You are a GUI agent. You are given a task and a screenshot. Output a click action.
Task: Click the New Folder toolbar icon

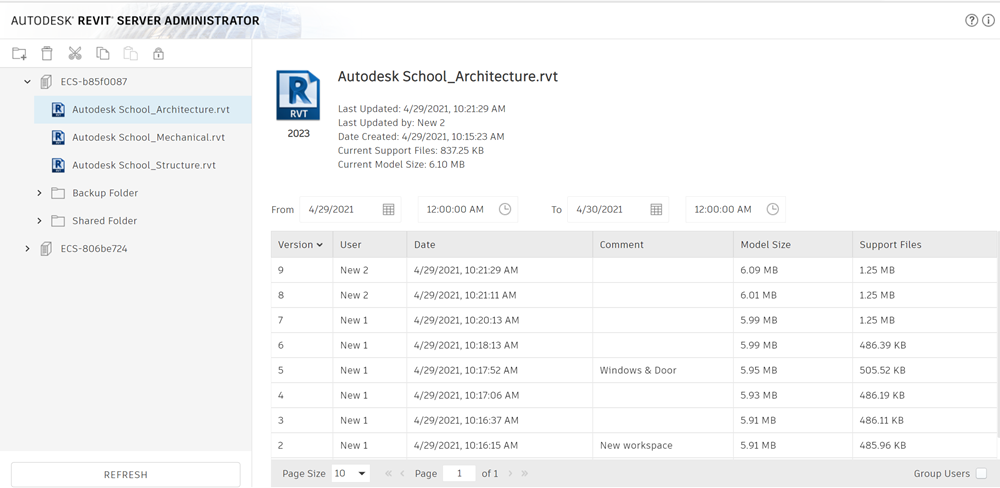point(19,54)
